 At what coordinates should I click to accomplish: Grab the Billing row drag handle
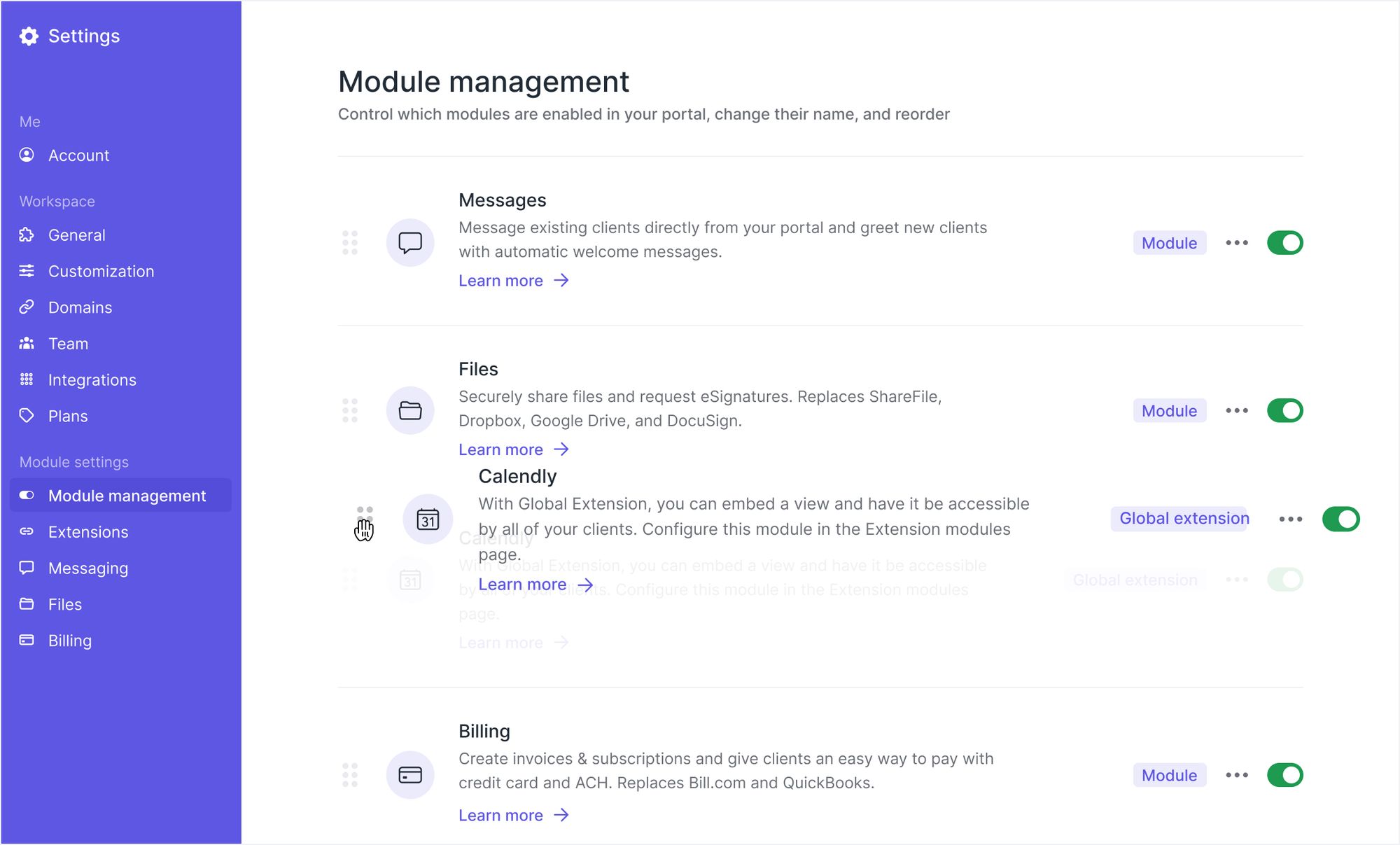350,774
